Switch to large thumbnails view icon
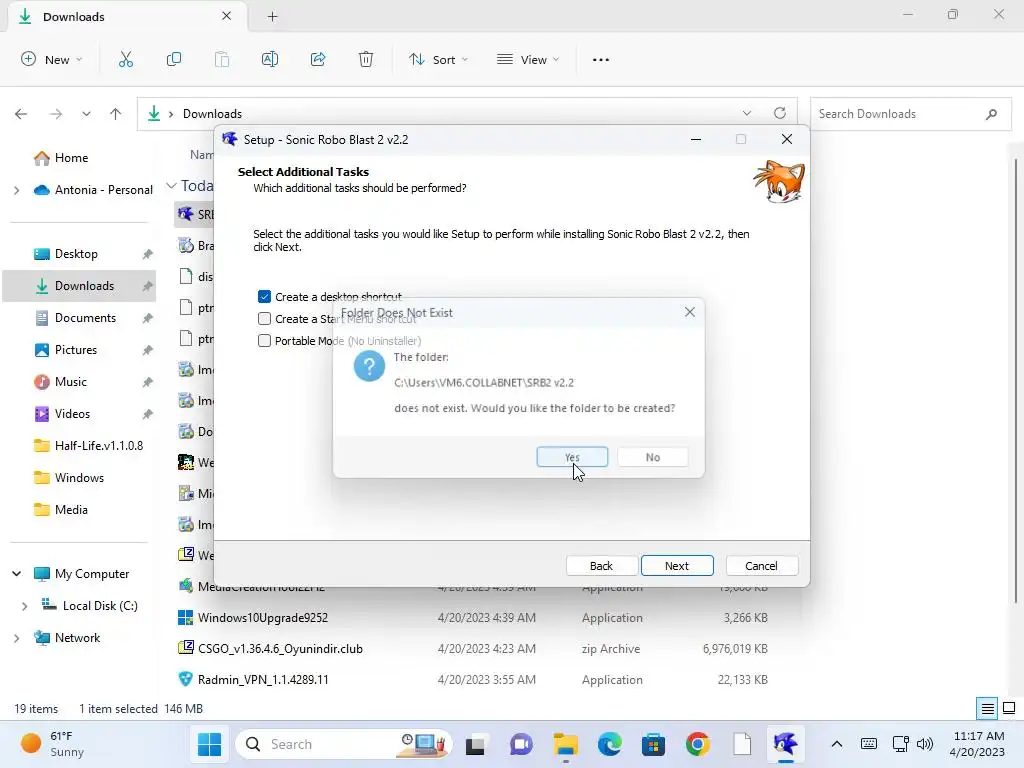Viewport: 1024px width, 768px height. [x=1009, y=708]
